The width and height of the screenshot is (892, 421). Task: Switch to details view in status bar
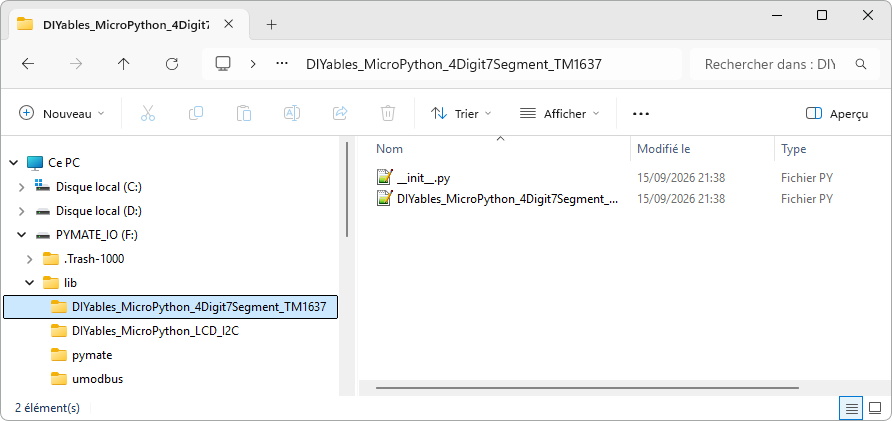click(x=852, y=408)
